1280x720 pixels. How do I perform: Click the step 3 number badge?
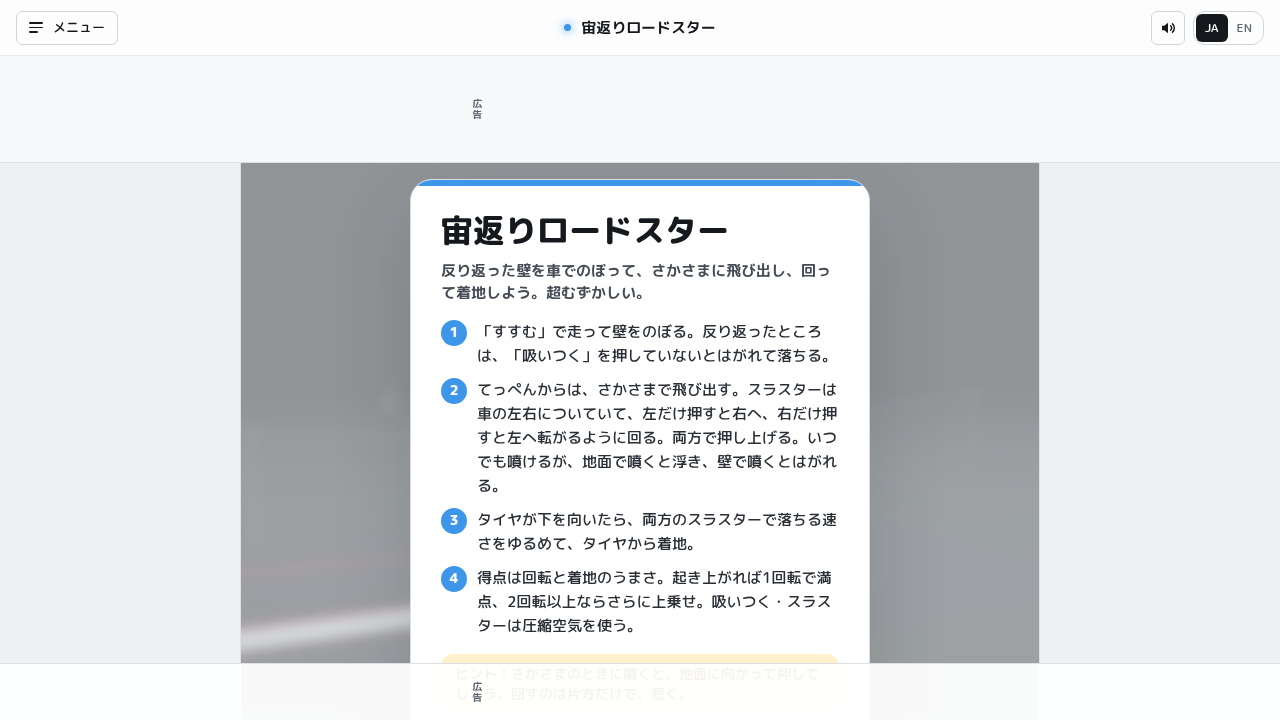point(454,521)
